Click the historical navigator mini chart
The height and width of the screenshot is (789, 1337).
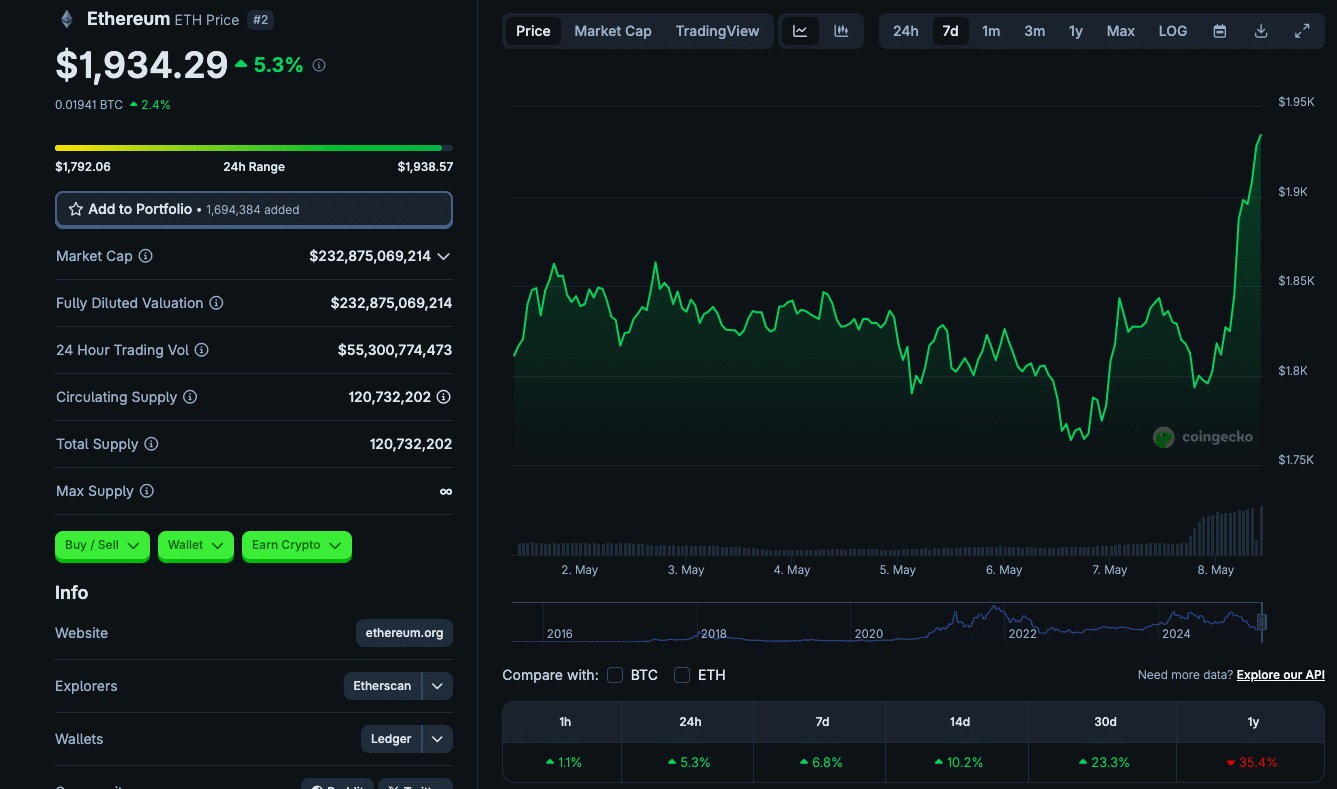(887, 622)
